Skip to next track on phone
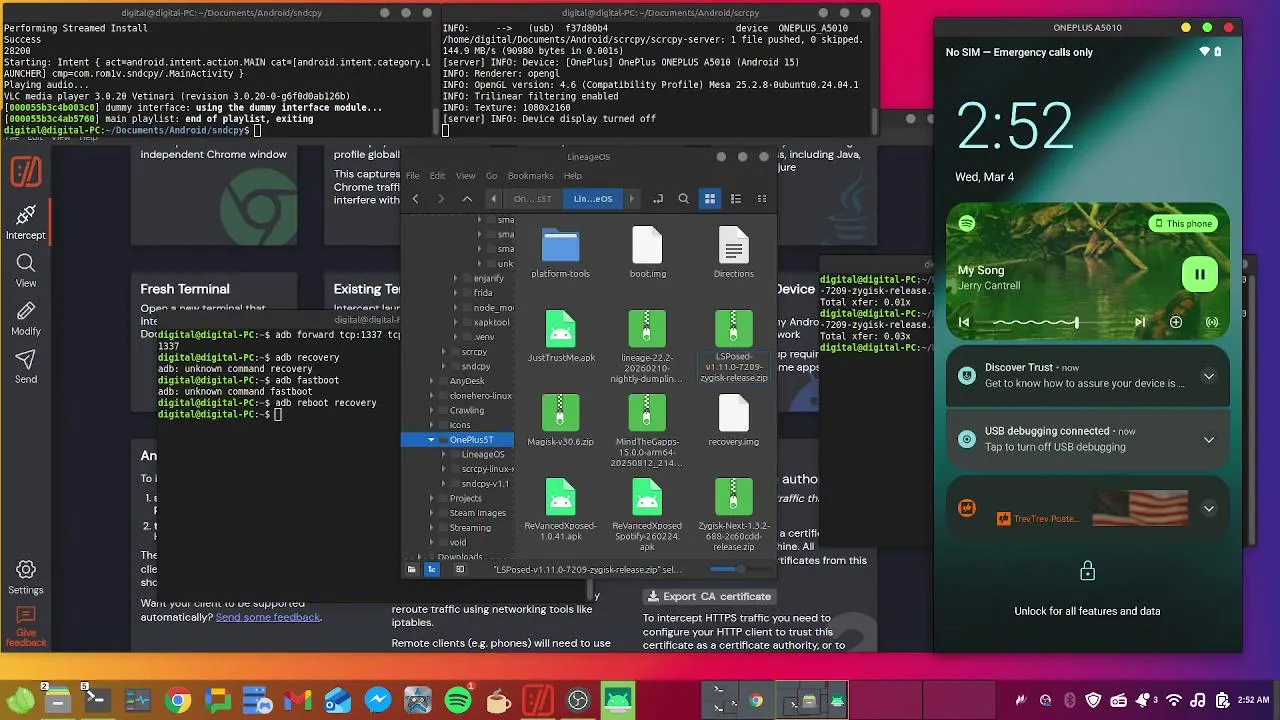Image resolution: width=1280 pixels, height=720 pixels. pos(1139,322)
